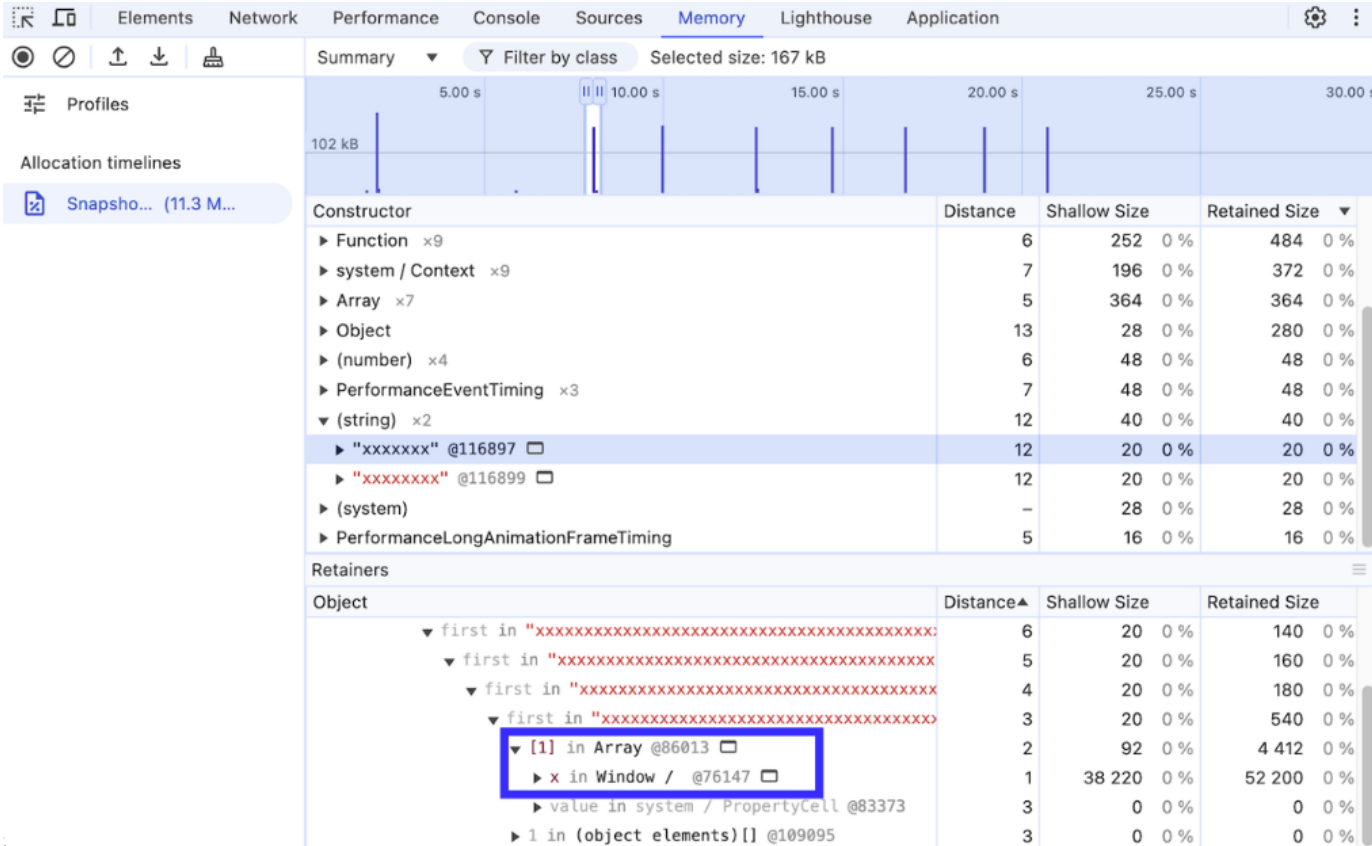This screenshot has width=1372, height=846.
Task: Click the save profile download icon
Action: click(159, 57)
